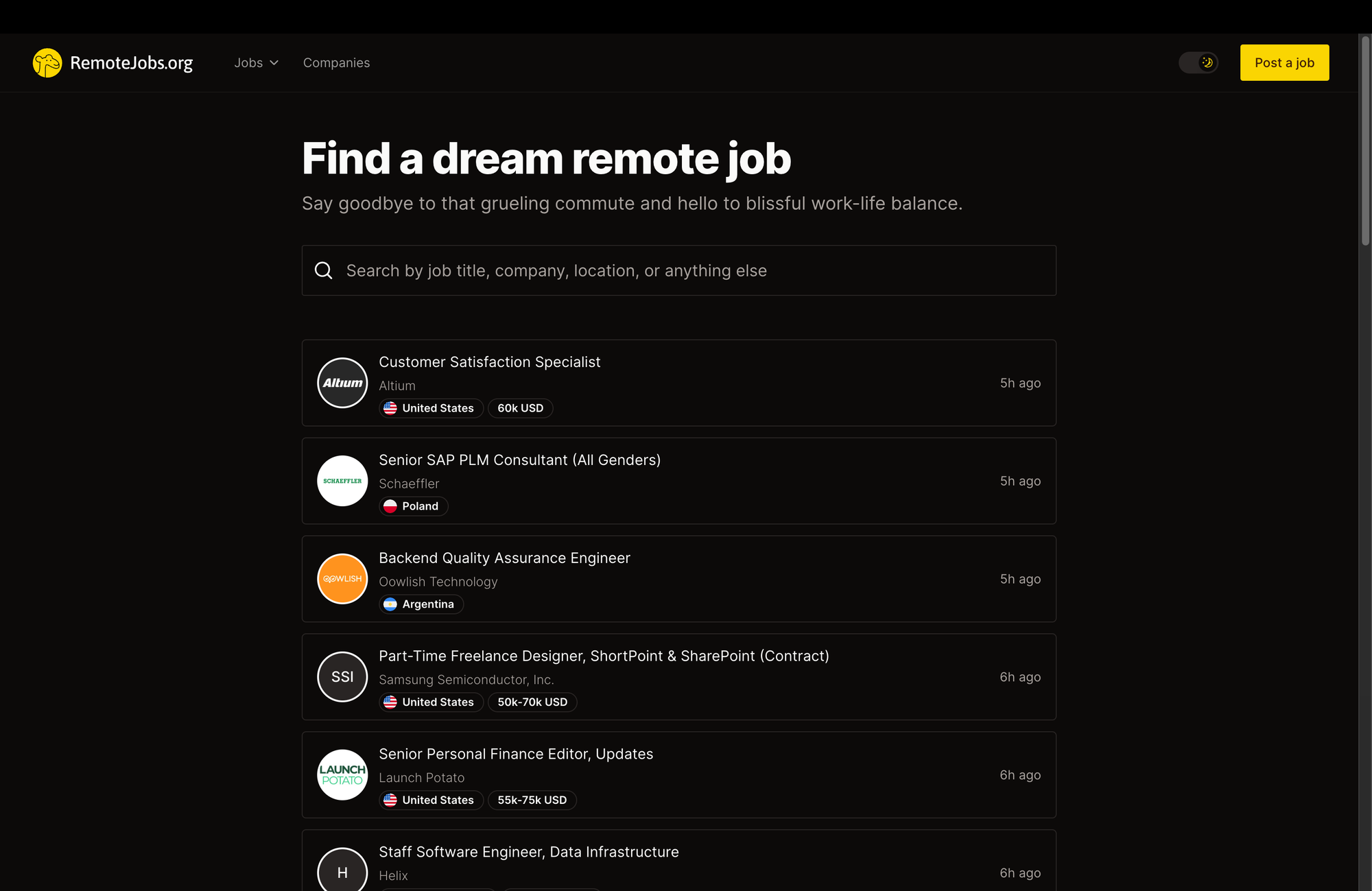Click United States tag on Altium job

(431, 408)
